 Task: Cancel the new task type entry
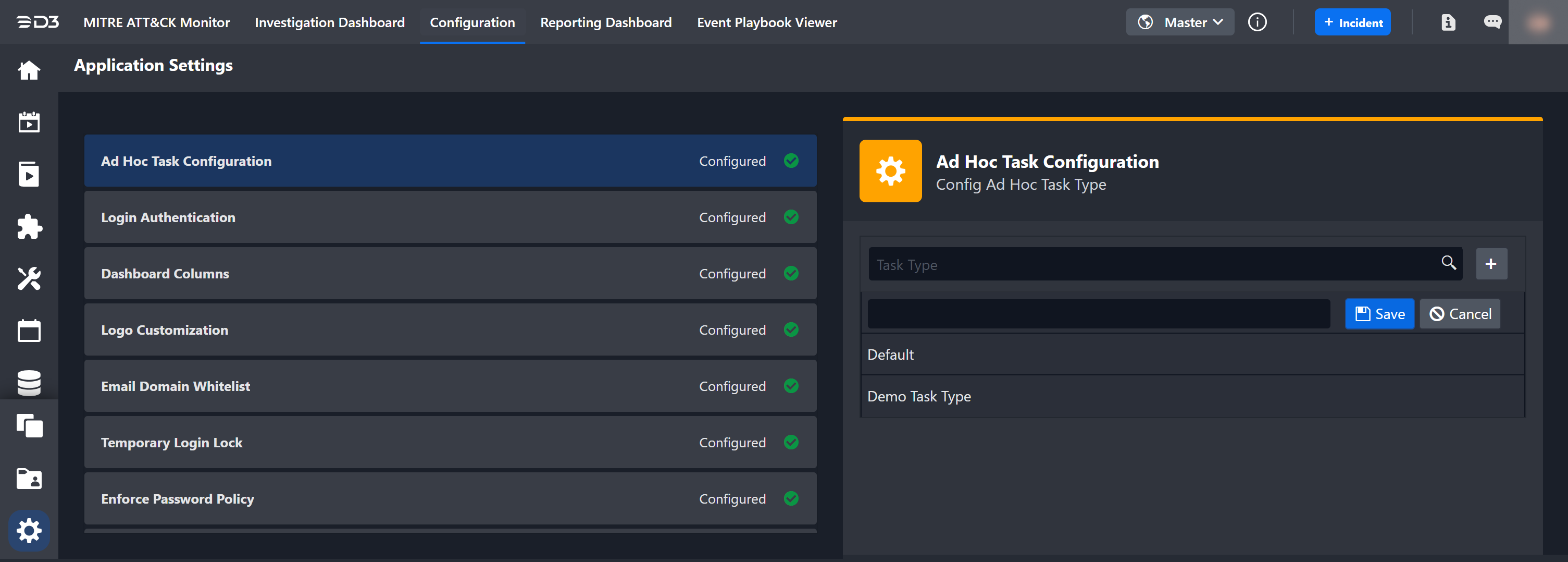click(x=1460, y=314)
